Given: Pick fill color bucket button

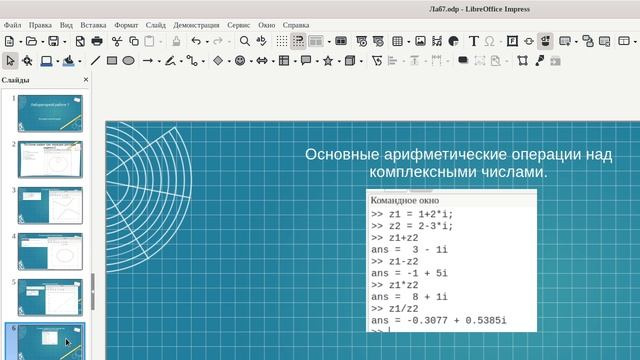Looking at the screenshot, I should 69,61.
